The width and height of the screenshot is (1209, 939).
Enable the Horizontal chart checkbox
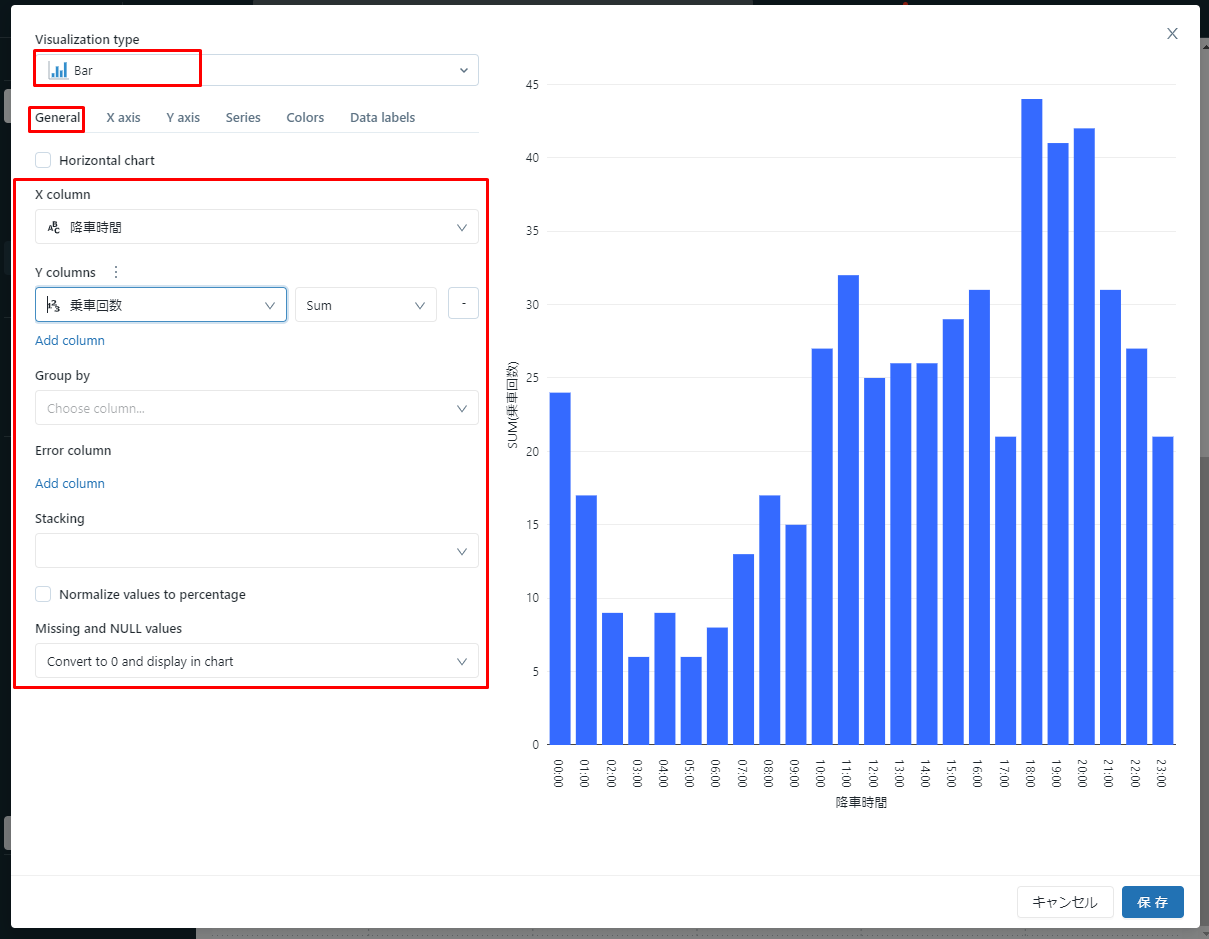click(x=43, y=160)
